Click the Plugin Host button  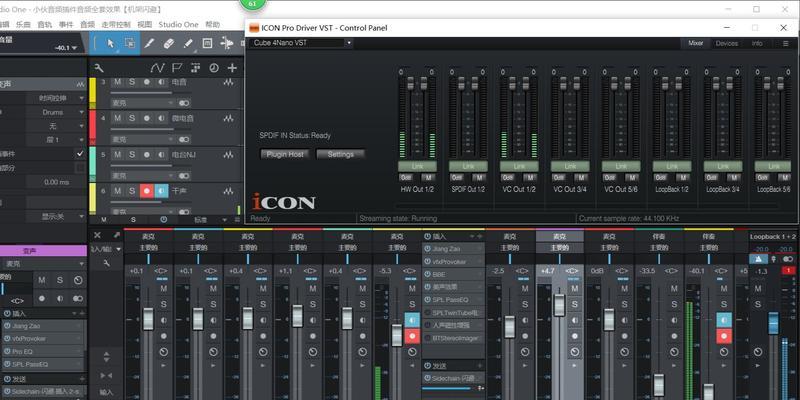tap(285, 154)
